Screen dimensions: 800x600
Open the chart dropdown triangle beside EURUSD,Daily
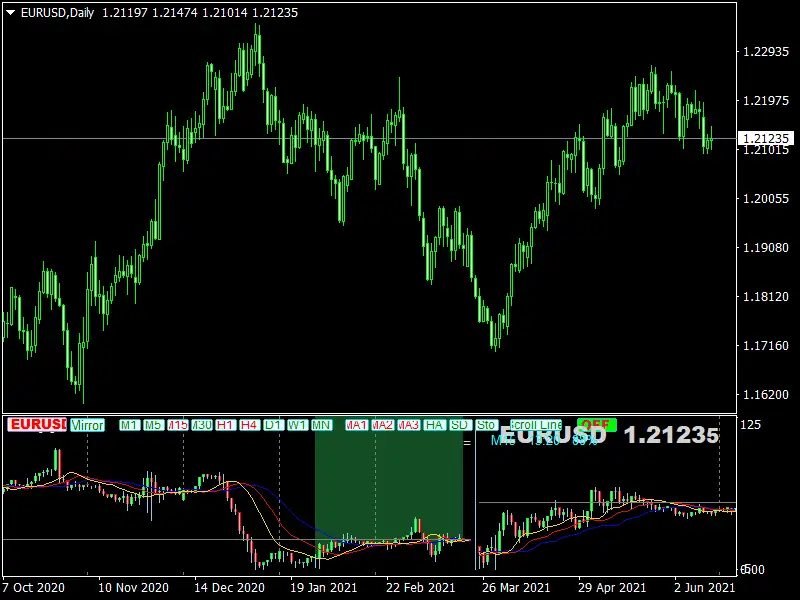coord(10,12)
